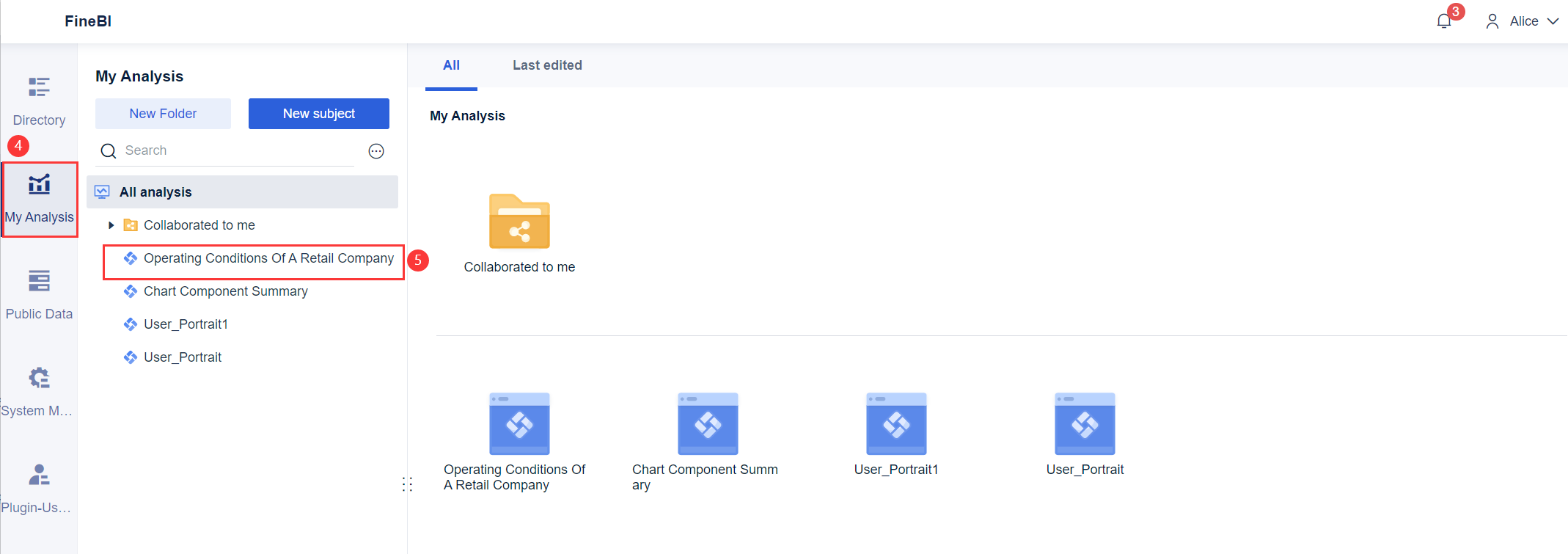The image size is (1568, 554).
Task: Click the New subject button
Action: [x=319, y=114]
